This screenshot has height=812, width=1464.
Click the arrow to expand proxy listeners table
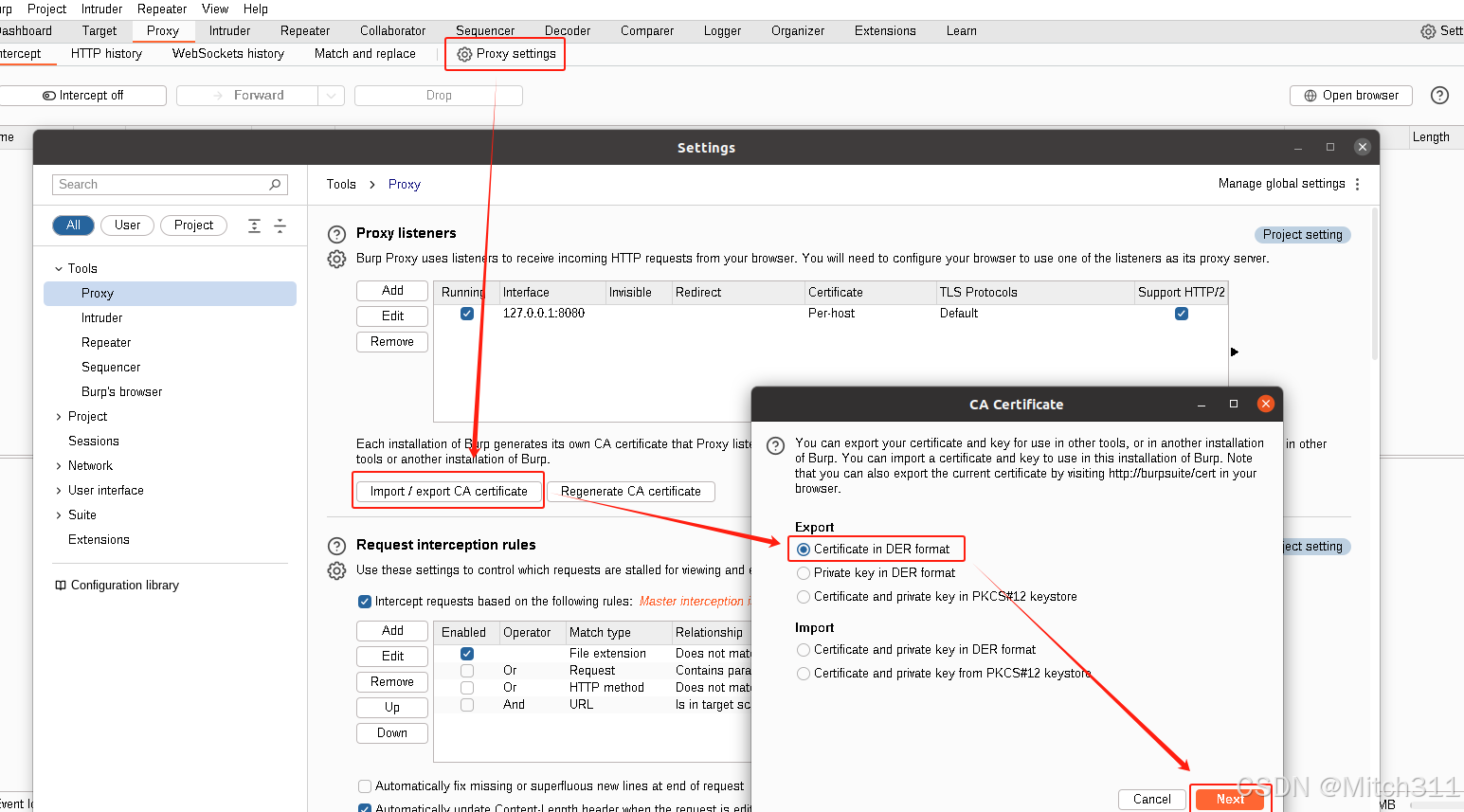click(x=1234, y=352)
